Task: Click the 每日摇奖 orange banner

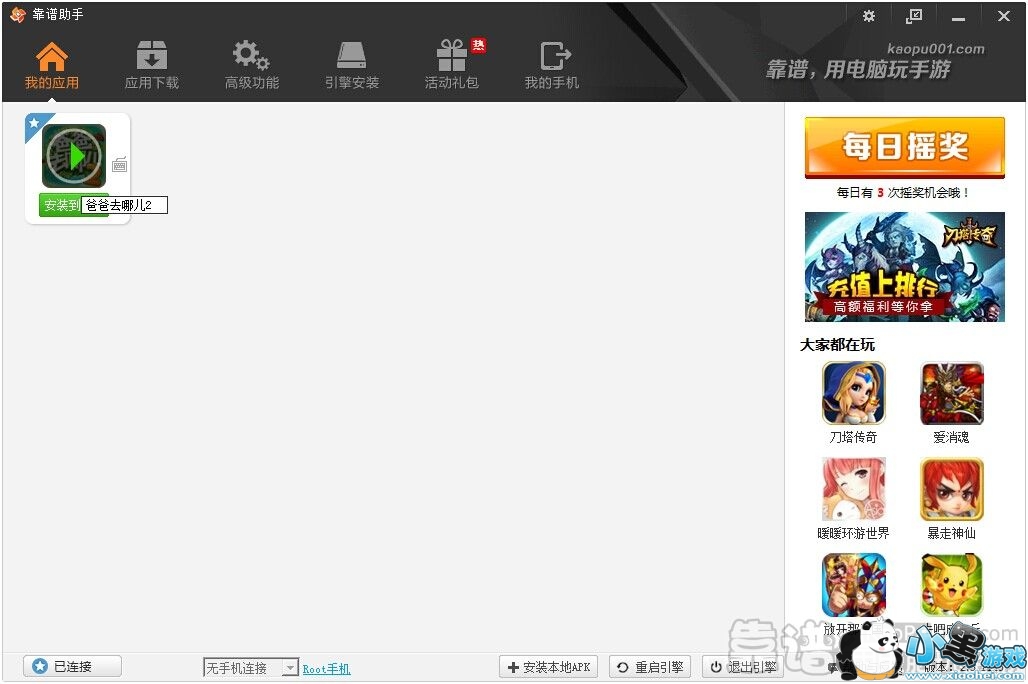Action: (905, 147)
